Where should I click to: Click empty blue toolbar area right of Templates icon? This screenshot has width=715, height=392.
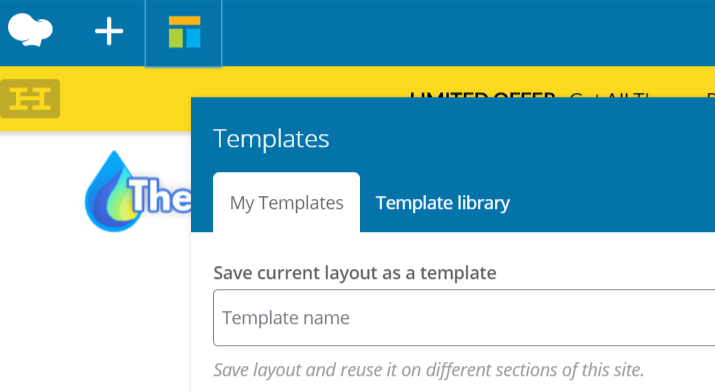(x=468, y=33)
